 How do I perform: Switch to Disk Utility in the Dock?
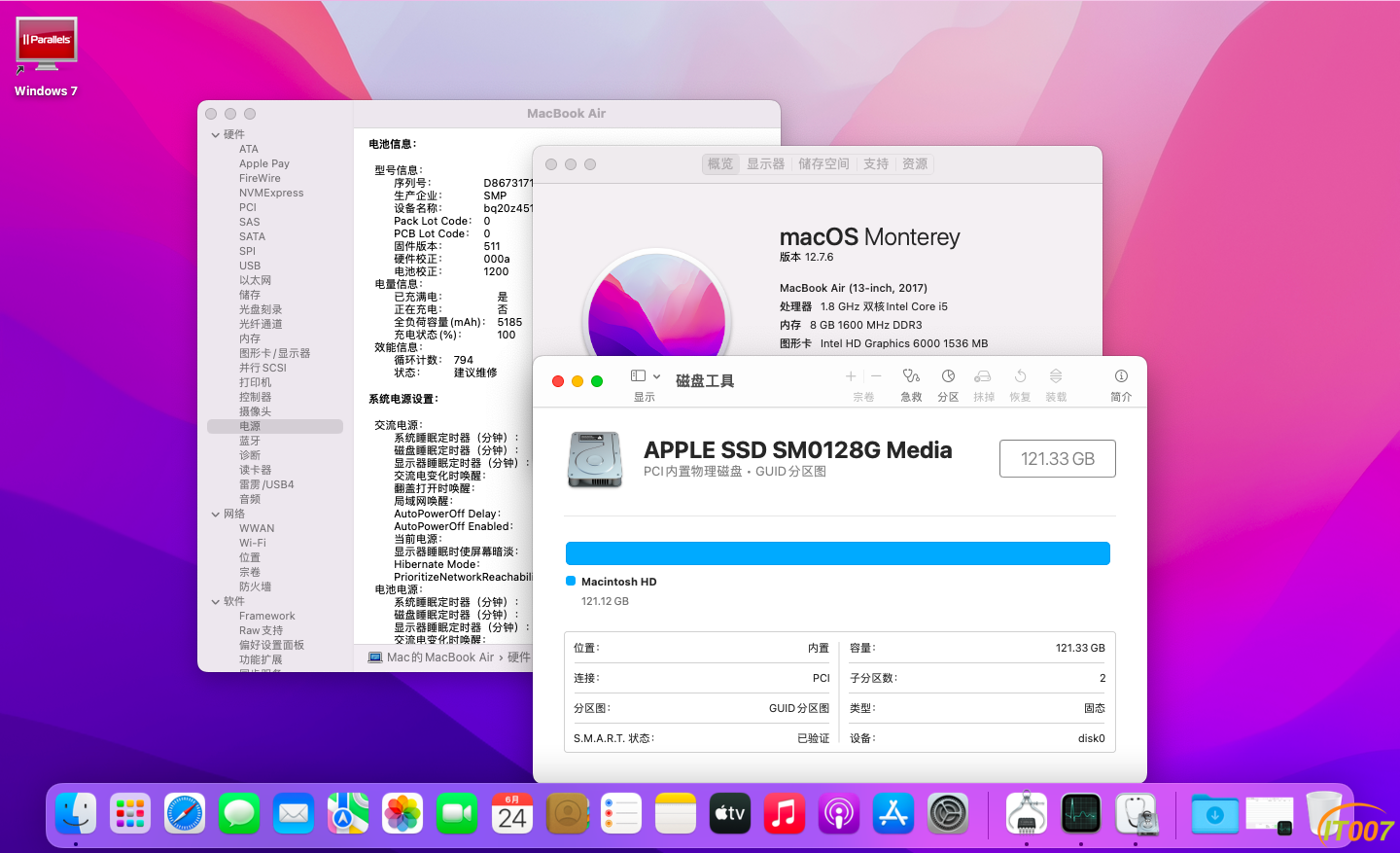[x=1136, y=813]
